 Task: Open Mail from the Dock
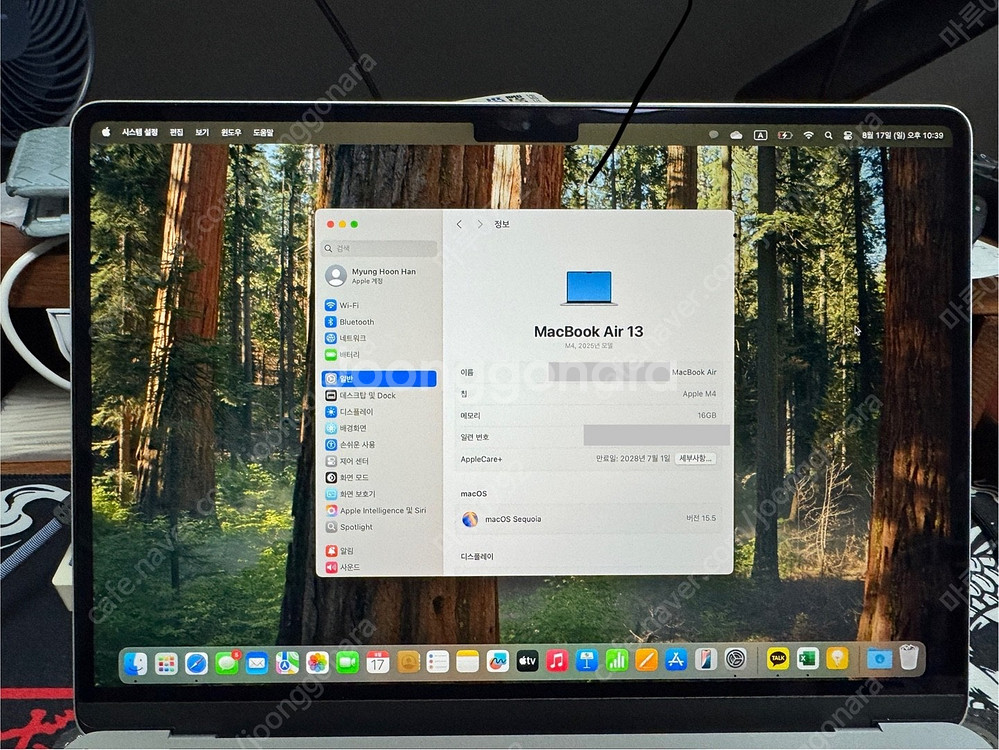point(257,663)
